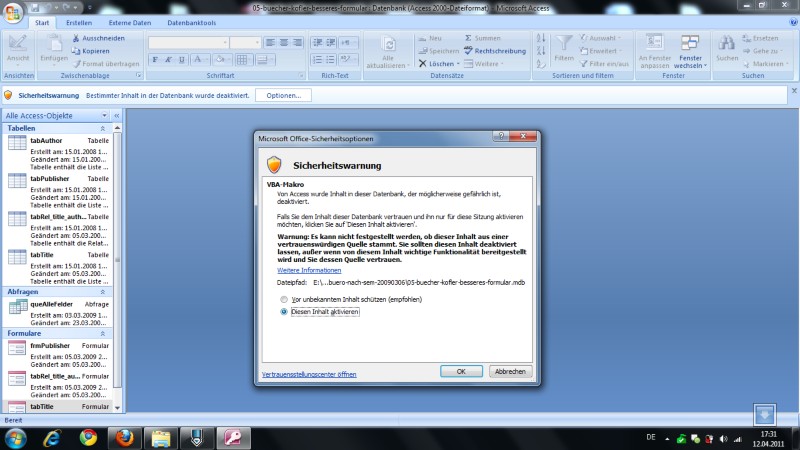Click Fenster wechseln icon
Image resolution: width=800 pixels, height=450 pixels.
coord(690,42)
